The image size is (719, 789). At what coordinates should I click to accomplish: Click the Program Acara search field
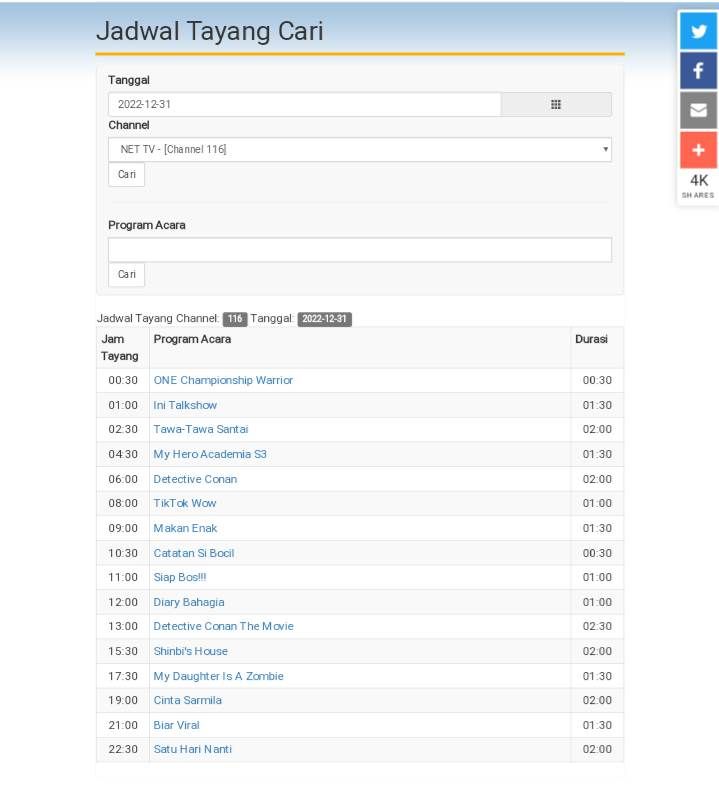359,250
